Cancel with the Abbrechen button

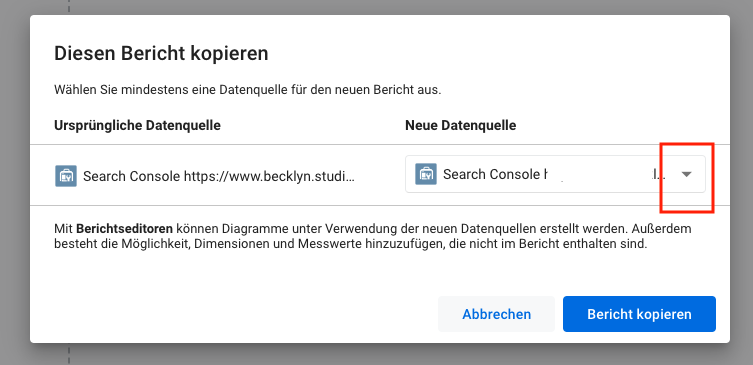(x=497, y=314)
